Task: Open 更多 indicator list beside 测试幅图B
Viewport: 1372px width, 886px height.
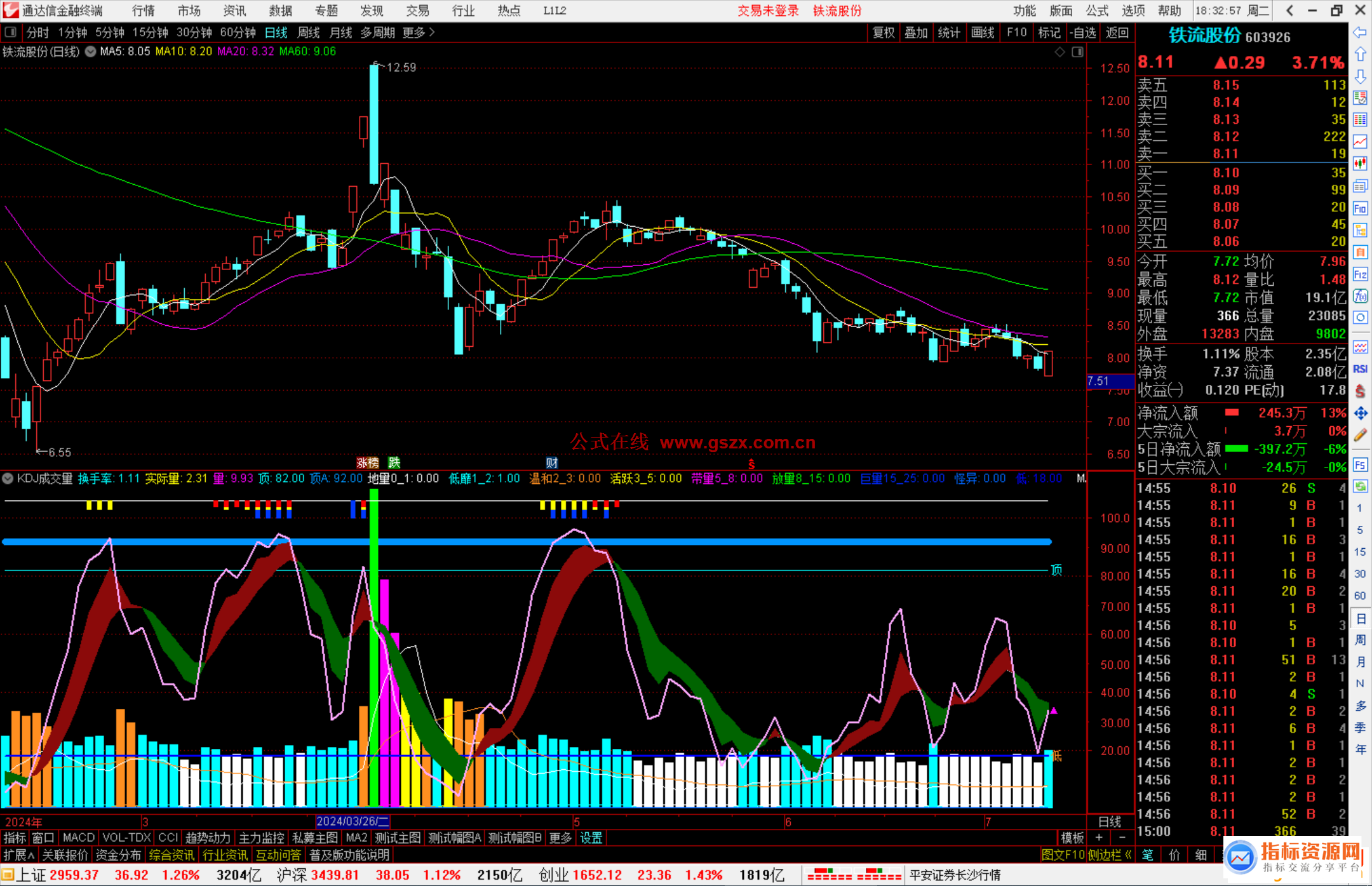Action: [560, 838]
